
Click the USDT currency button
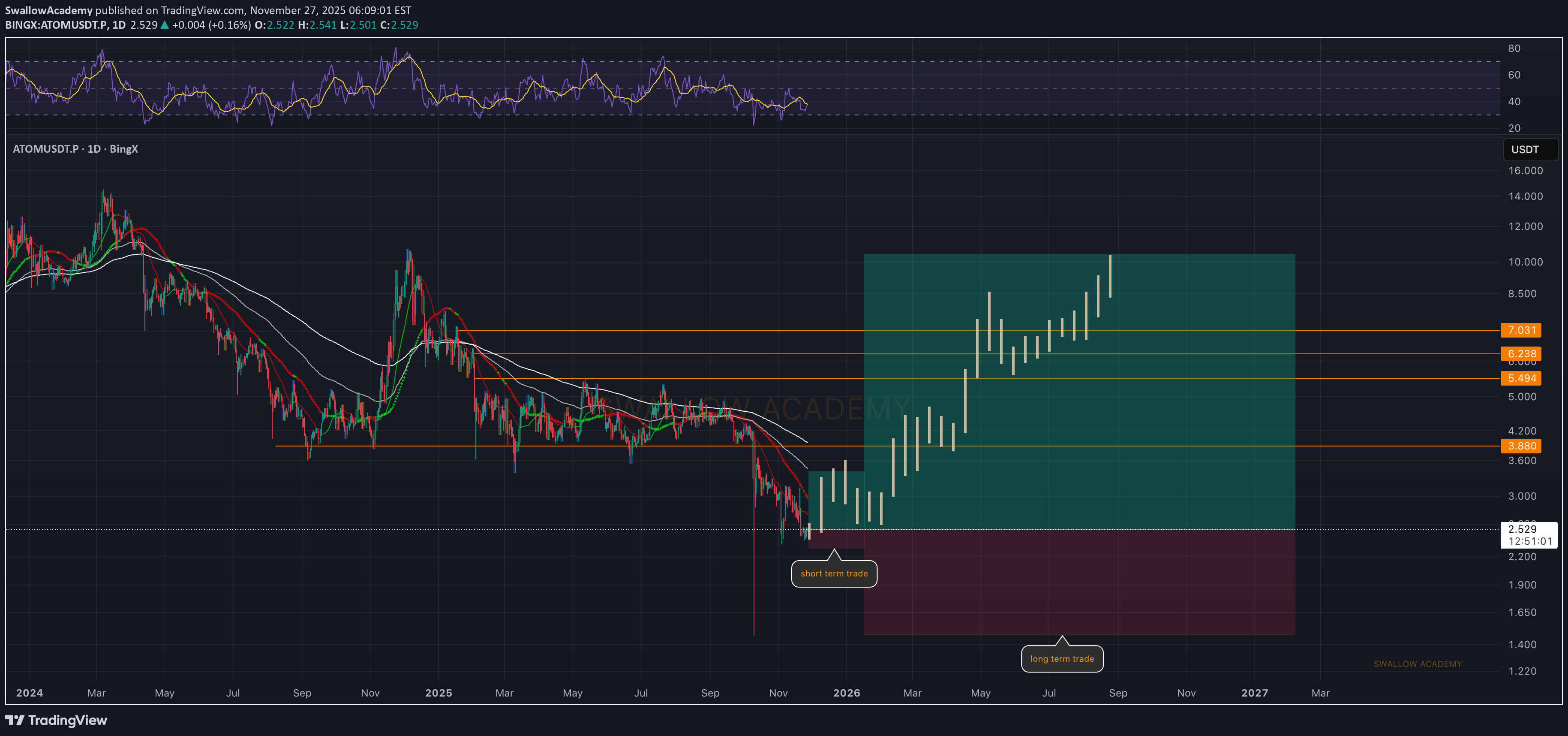pos(1530,149)
